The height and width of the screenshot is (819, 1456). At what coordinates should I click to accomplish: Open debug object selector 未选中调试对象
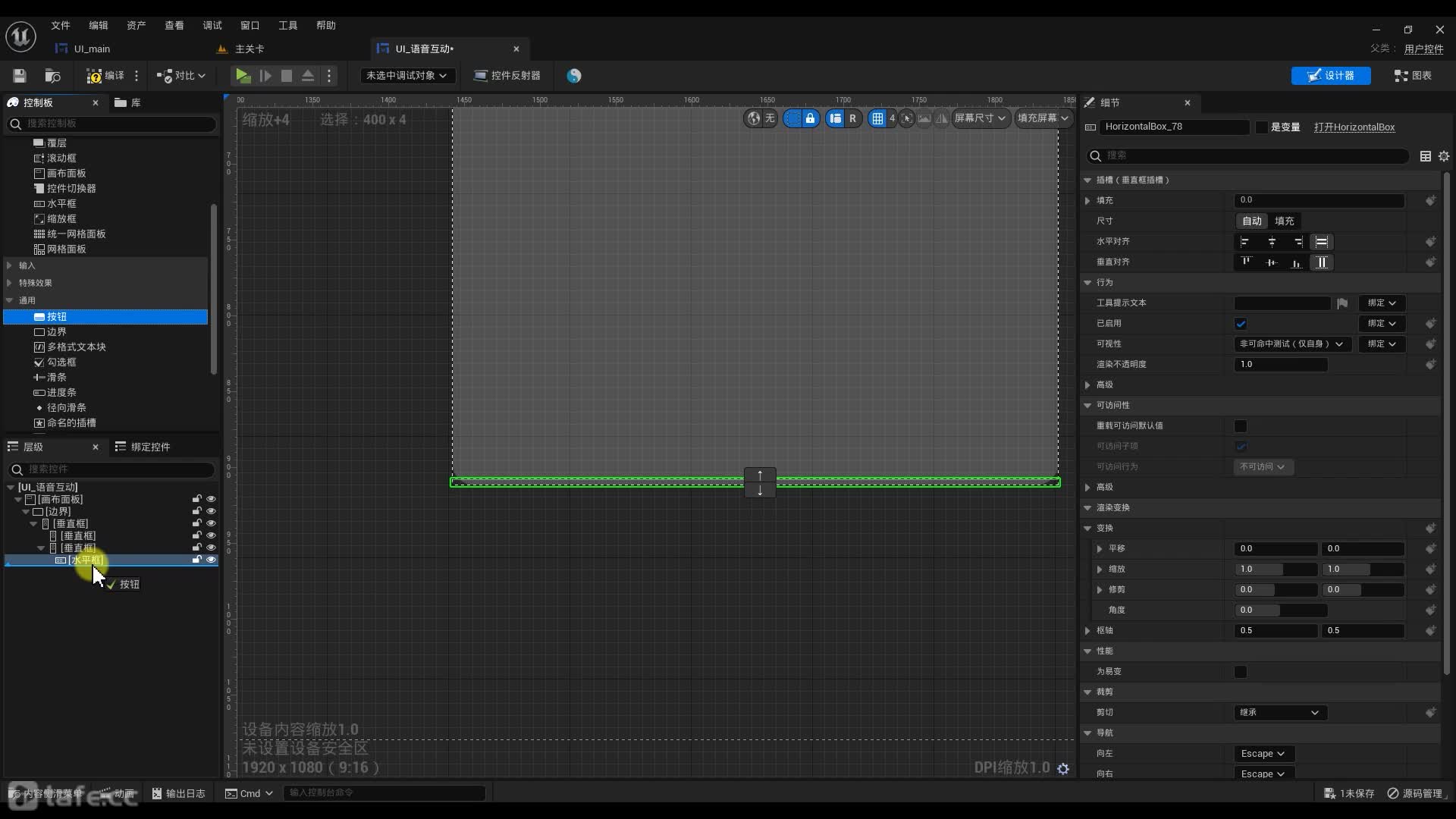[x=406, y=75]
